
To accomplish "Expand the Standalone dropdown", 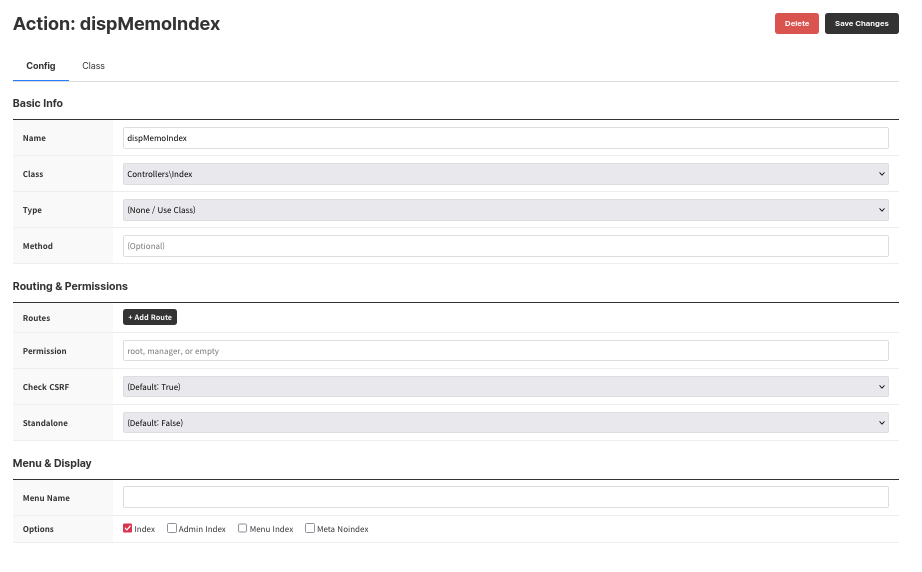I will (505, 423).
